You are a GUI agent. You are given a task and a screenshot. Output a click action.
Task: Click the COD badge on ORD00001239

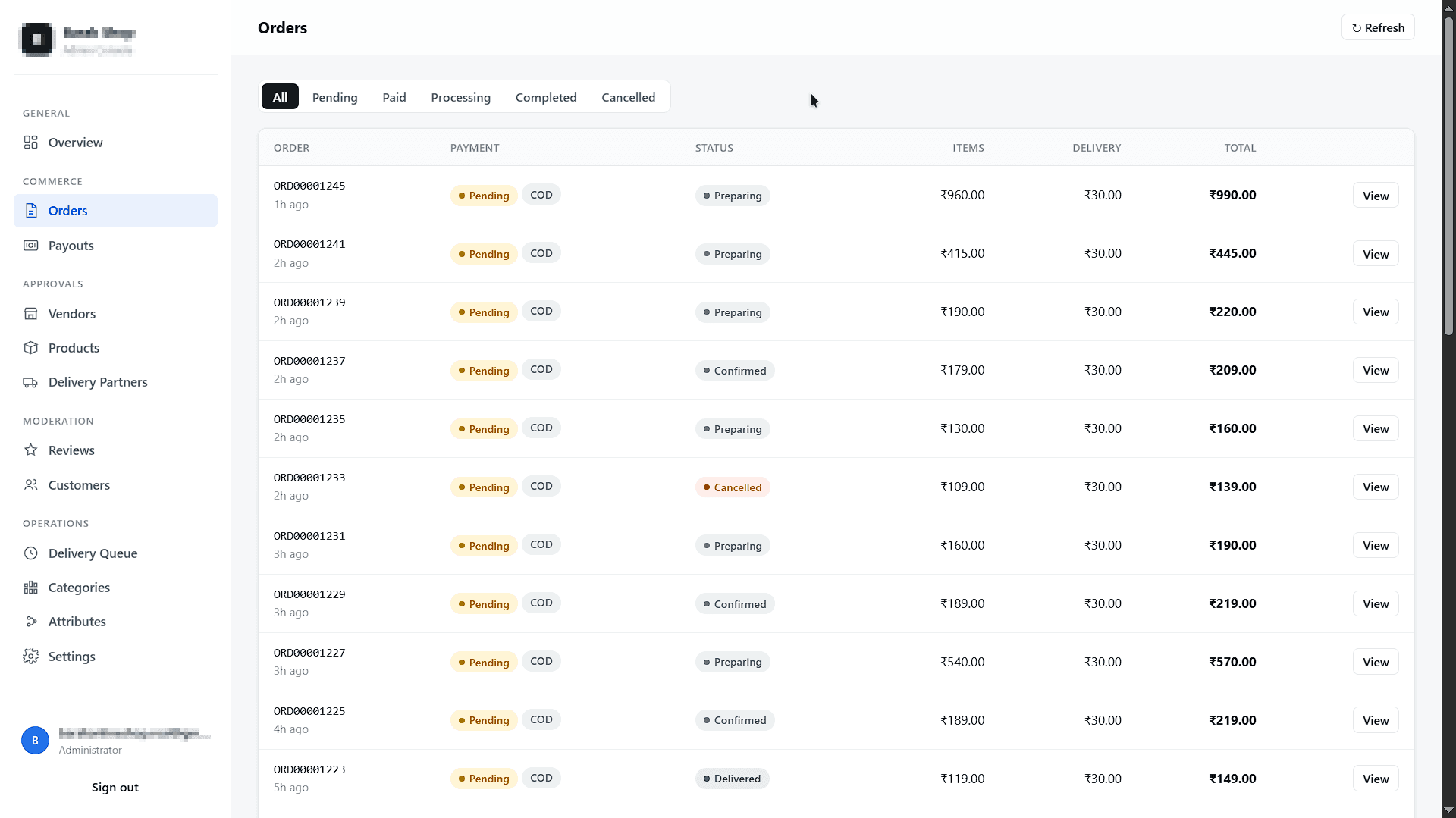pos(541,311)
